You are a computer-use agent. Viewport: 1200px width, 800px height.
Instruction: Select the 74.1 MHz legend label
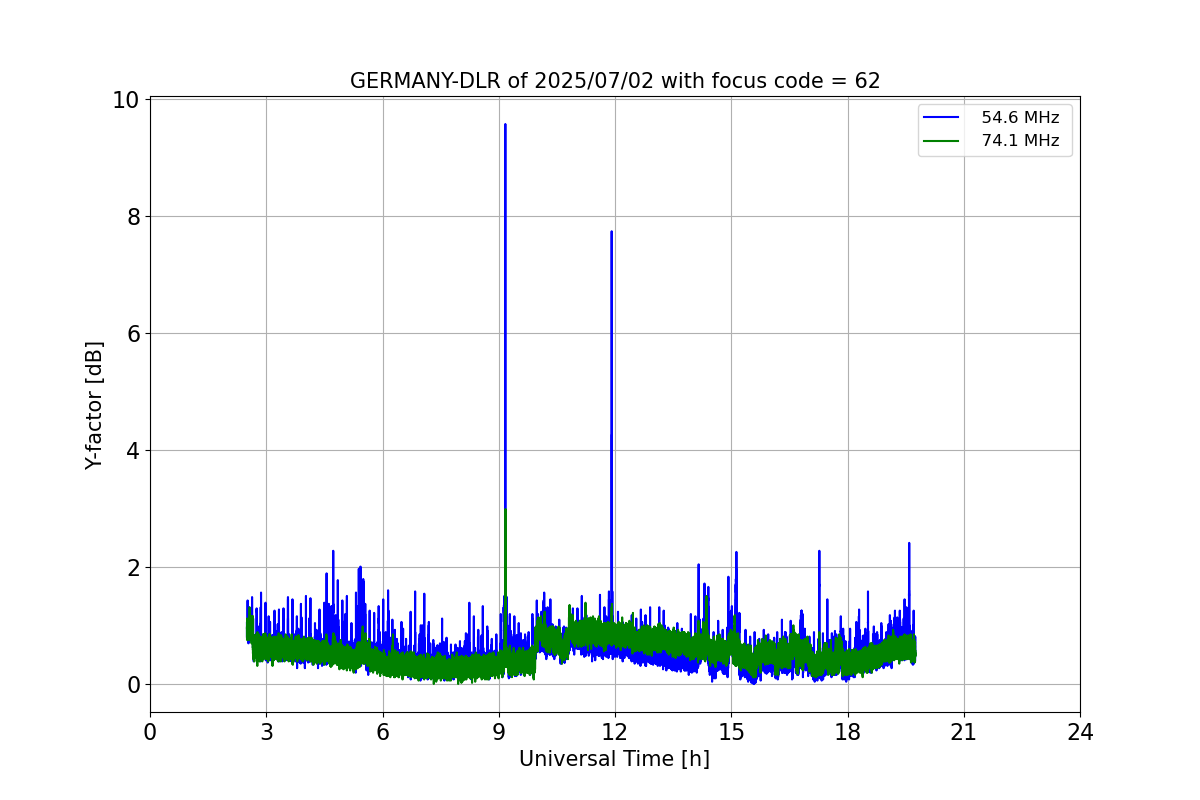tap(1020, 141)
